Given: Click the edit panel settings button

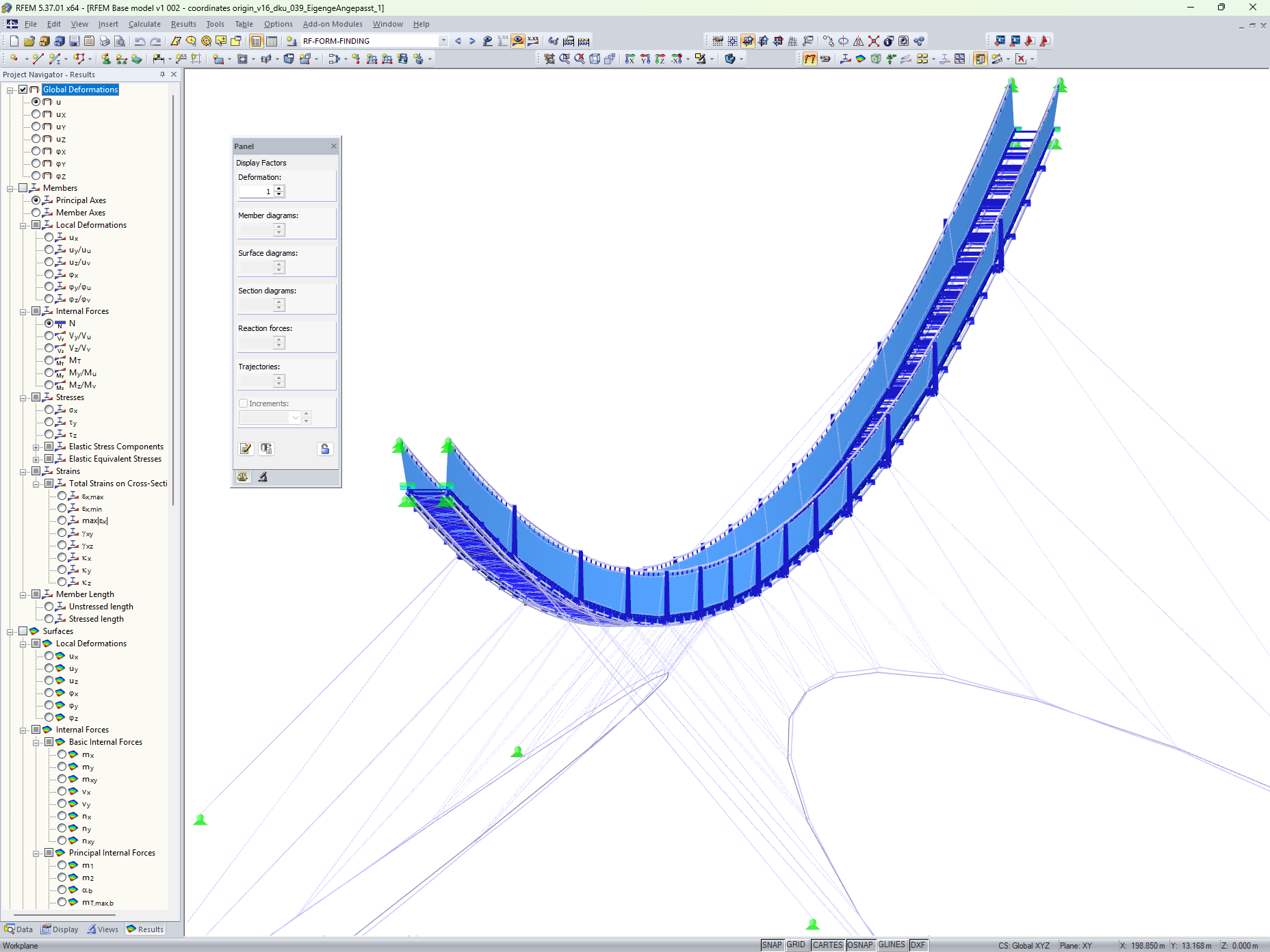Looking at the screenshot, I should pos(246,449).
